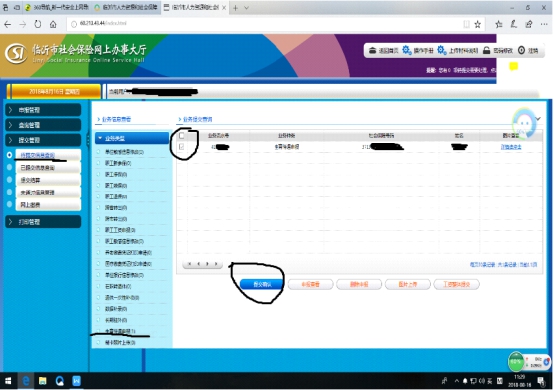Image resolution: width=554 pixels, height=390 pixels.
Task: Click the 图片上传 button
Action: [408, 284]
